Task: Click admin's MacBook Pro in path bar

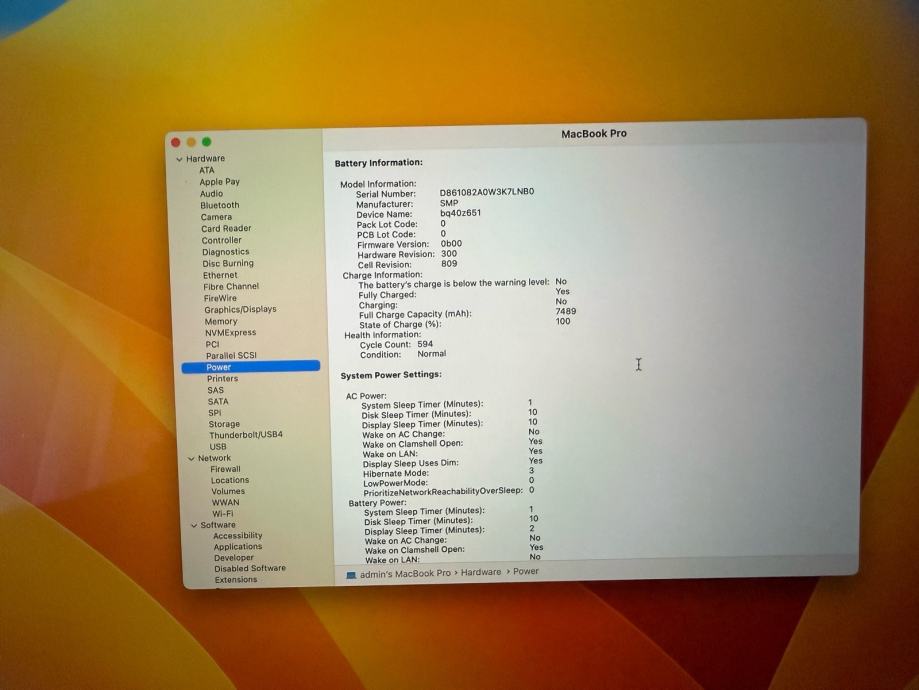Action: [405, 574]
